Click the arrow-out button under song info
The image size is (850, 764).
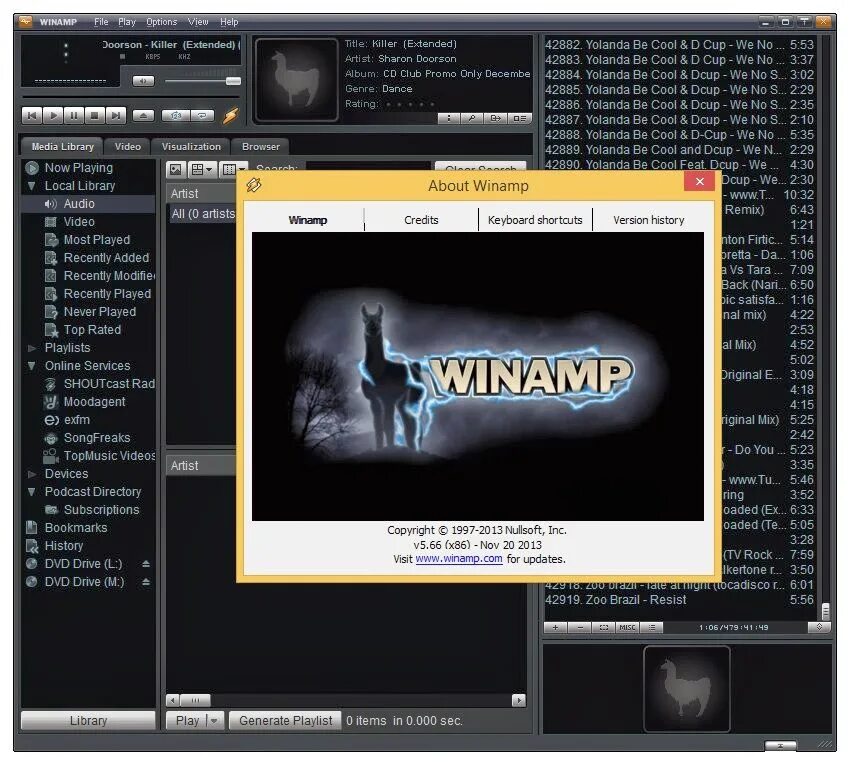pyautogui.click(x=495, y=118)
